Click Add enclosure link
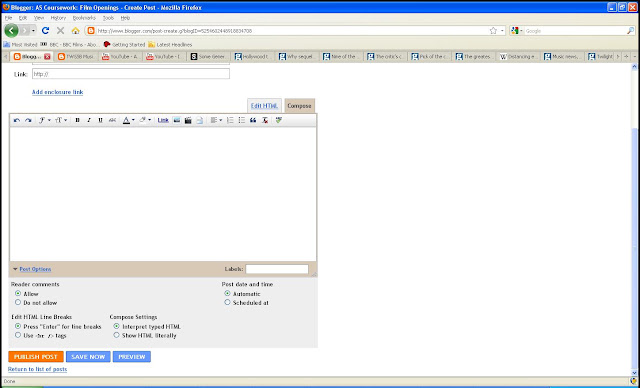Image resolution: width=640 pixels, height=388 pixels. pyautogui.click(x=58, y=92)
